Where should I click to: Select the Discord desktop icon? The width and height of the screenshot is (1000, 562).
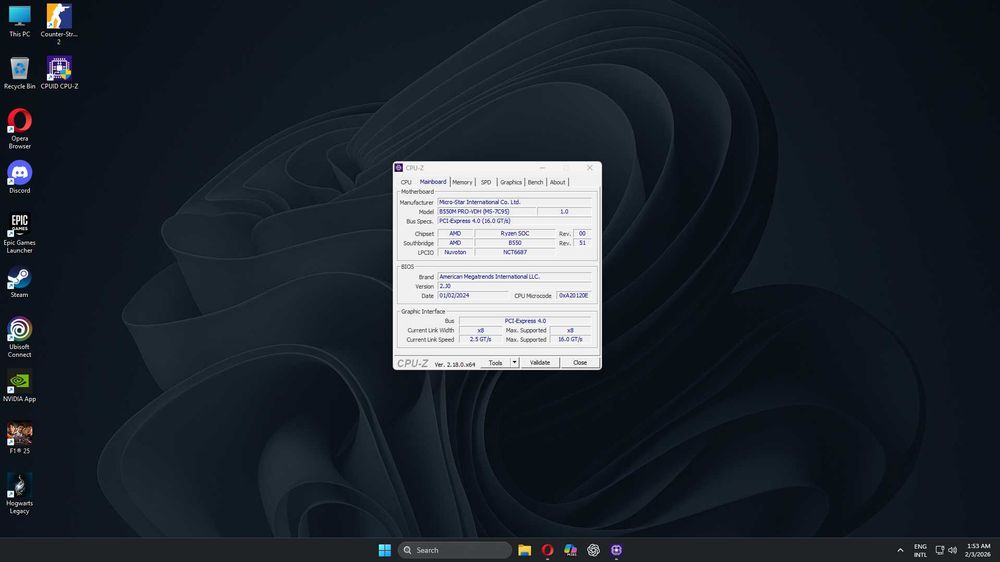coord(19,177)
